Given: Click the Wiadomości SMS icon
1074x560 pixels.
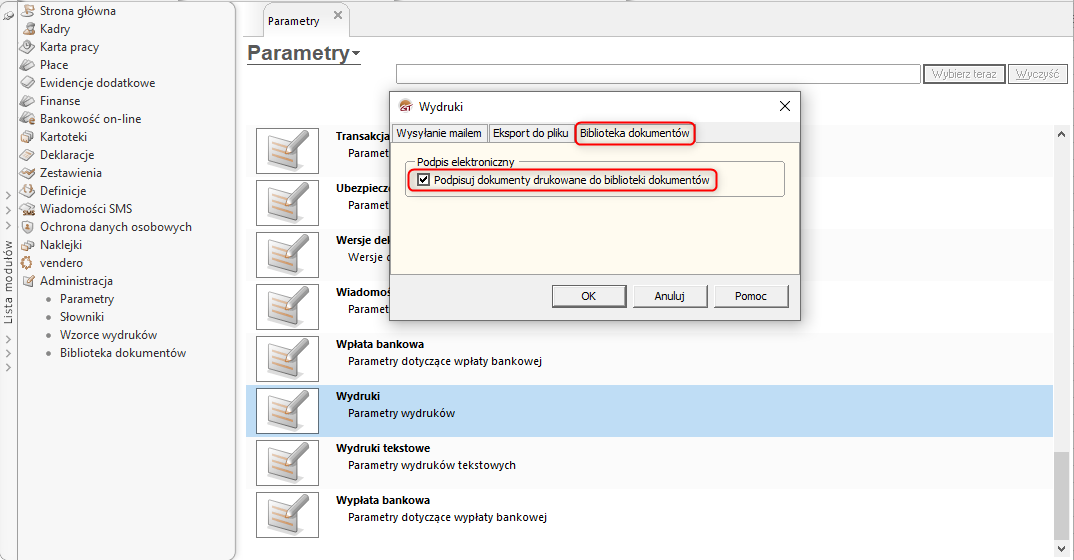Looking at the screenshot, I should coord(27,209).
